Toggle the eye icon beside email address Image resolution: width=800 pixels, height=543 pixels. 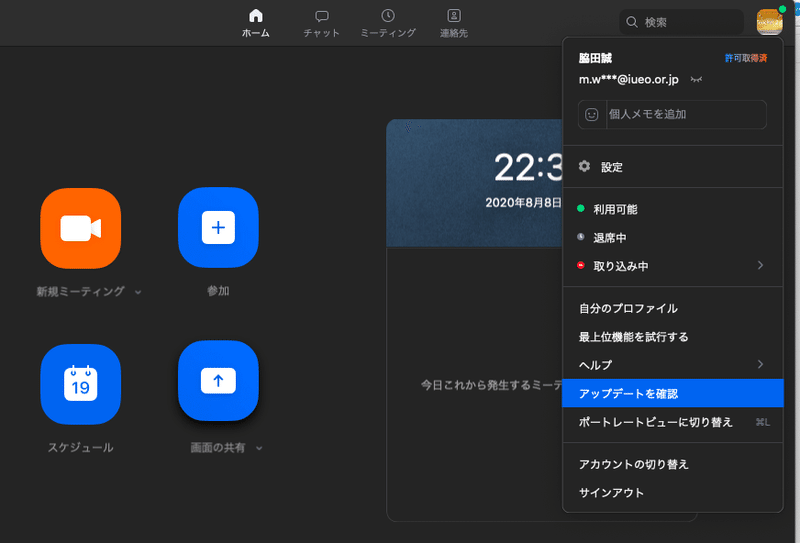point(696,80)
